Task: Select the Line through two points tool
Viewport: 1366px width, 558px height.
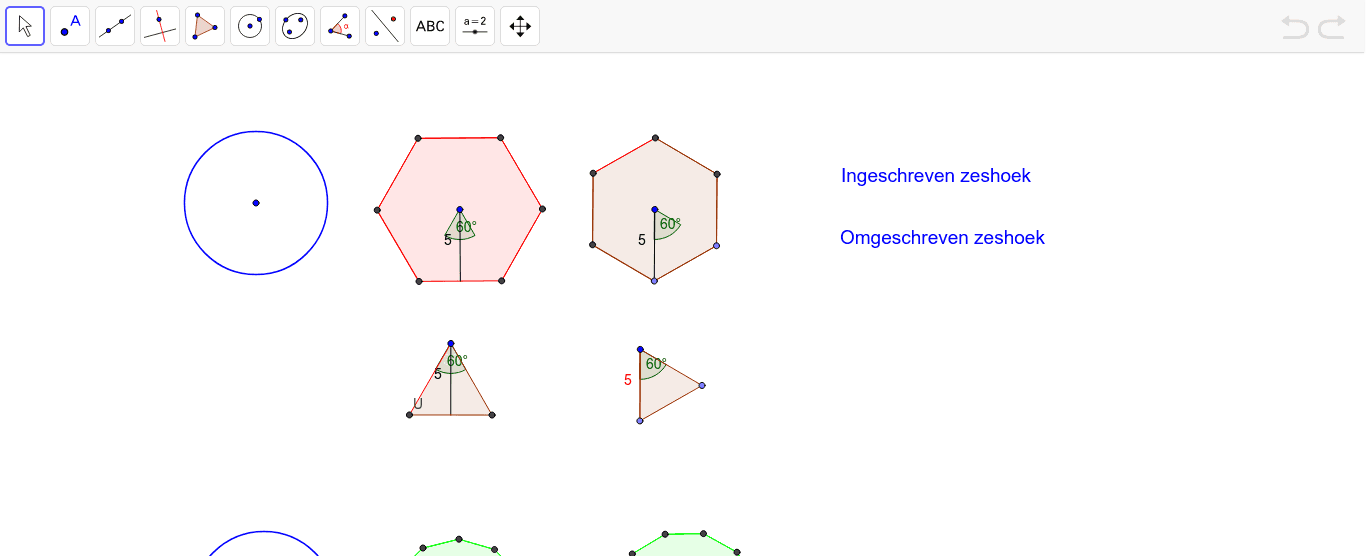Action: 115,26
